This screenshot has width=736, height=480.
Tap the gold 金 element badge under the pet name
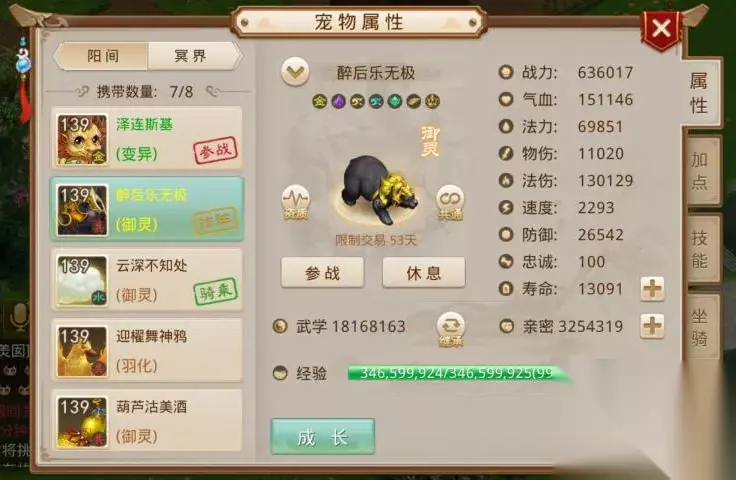[x=320, y=101]
